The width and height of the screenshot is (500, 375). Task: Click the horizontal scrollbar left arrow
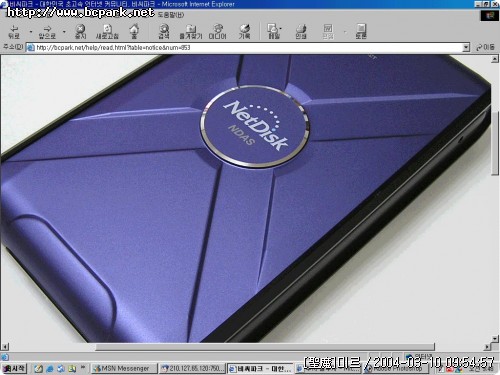tap(5, 347)
